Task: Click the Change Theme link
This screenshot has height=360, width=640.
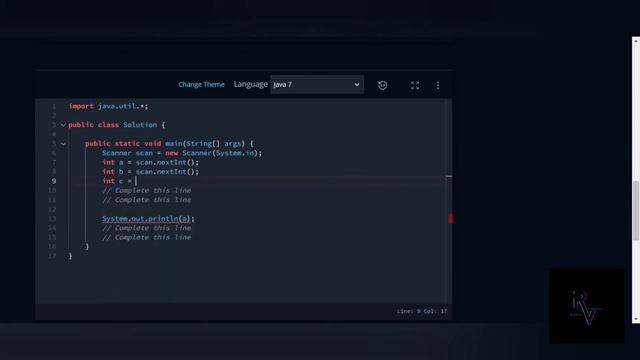Action: coord(201,84)
